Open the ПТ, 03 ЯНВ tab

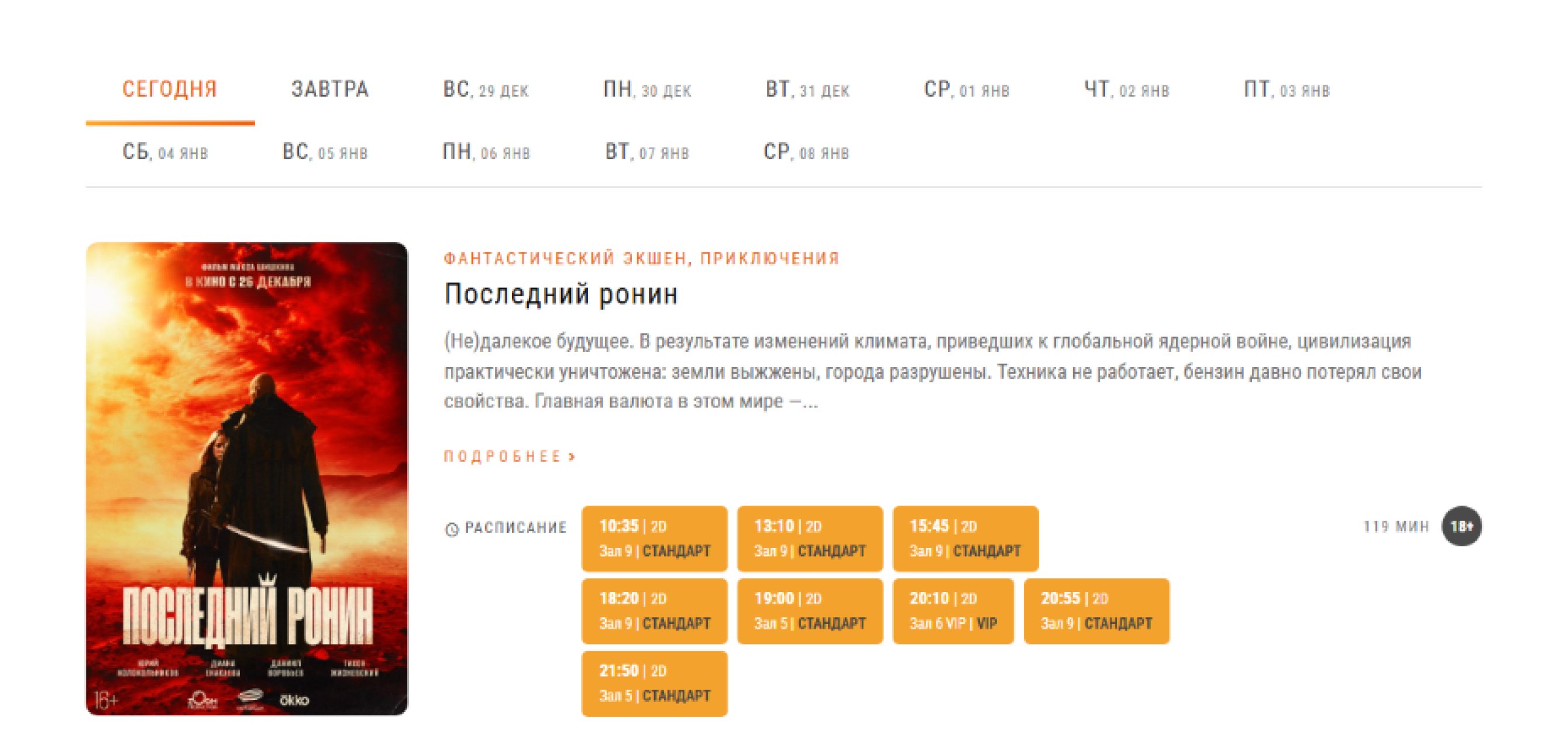1286,90
